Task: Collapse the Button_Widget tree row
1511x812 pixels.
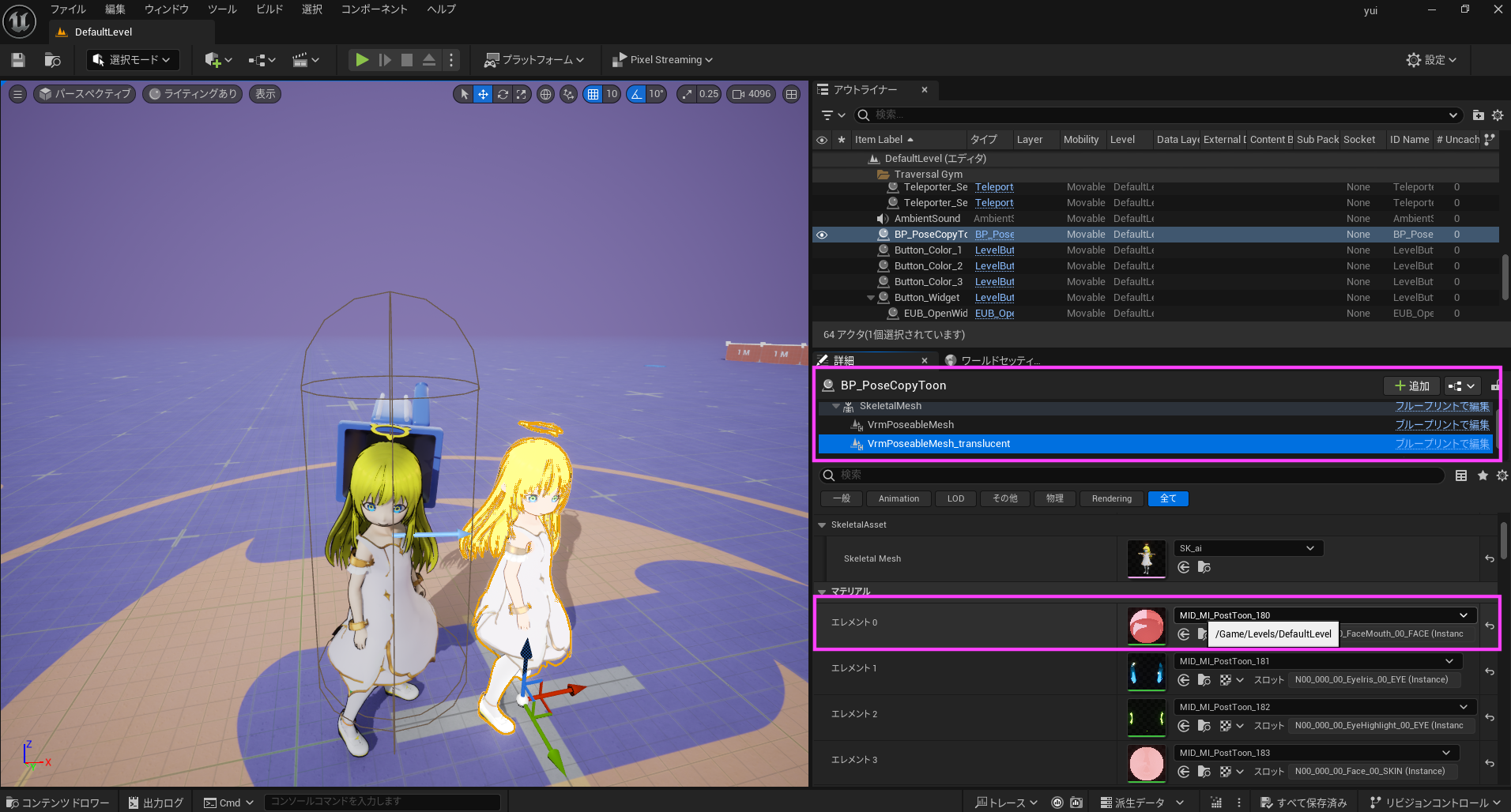Action: [x=871, y=298]
